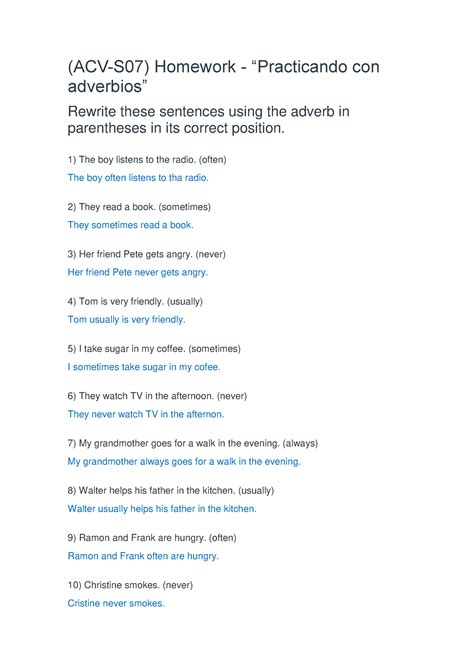
Task: Click answer "Tom usually is very friendly"
Action: (x=127, y=320)
